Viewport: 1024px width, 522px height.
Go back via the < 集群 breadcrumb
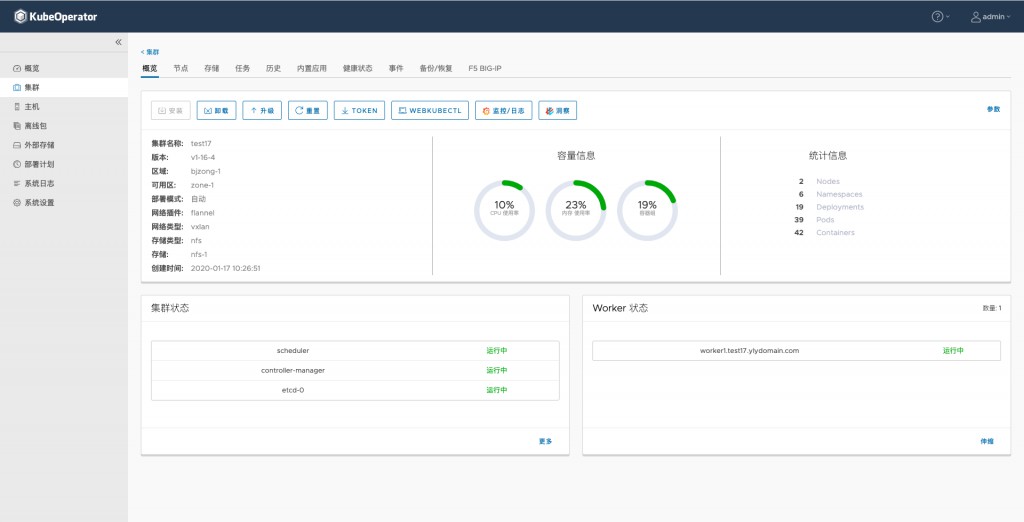[x=150, y=52]
